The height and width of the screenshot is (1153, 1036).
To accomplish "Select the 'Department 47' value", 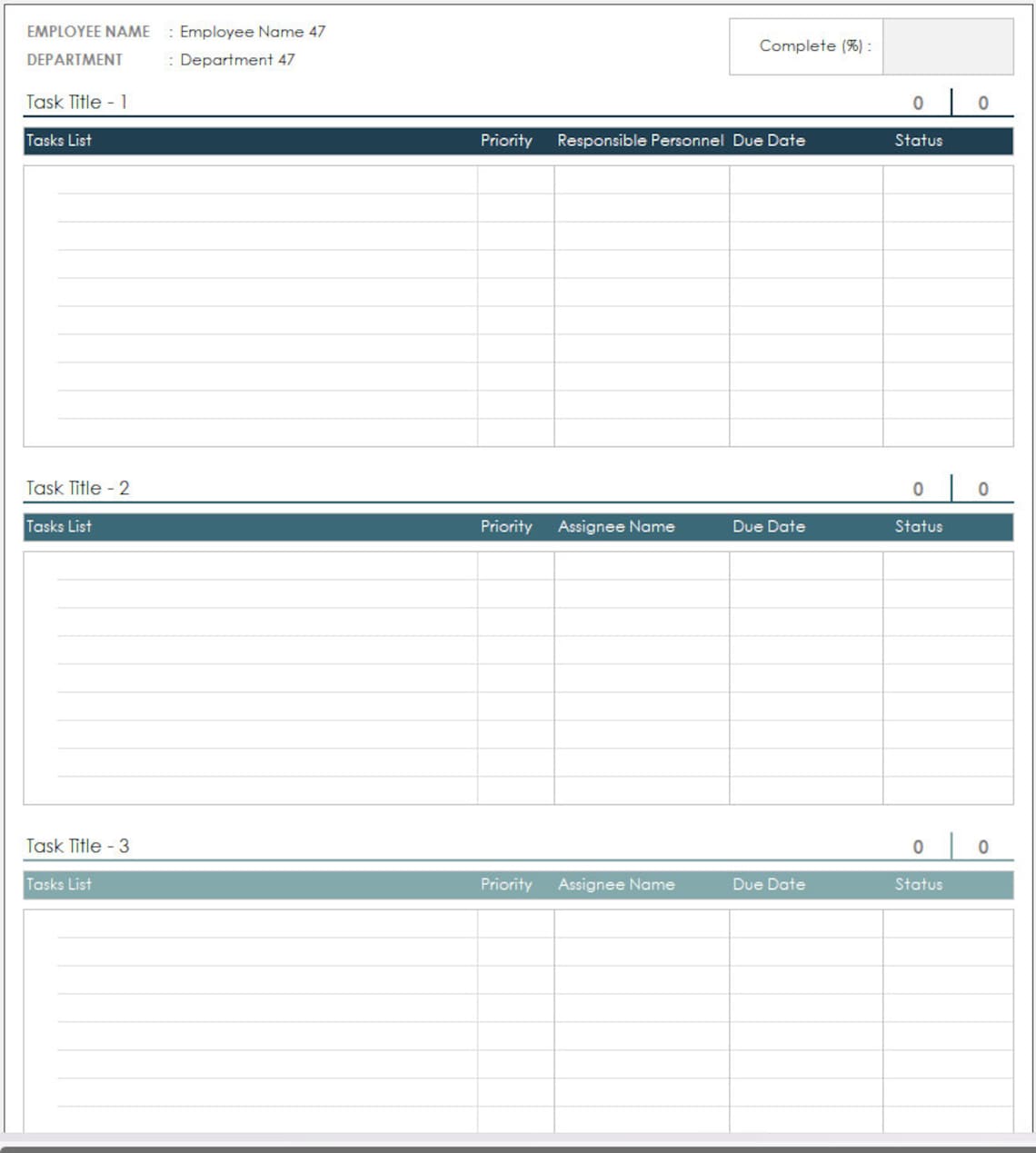I will pos(237,60).
